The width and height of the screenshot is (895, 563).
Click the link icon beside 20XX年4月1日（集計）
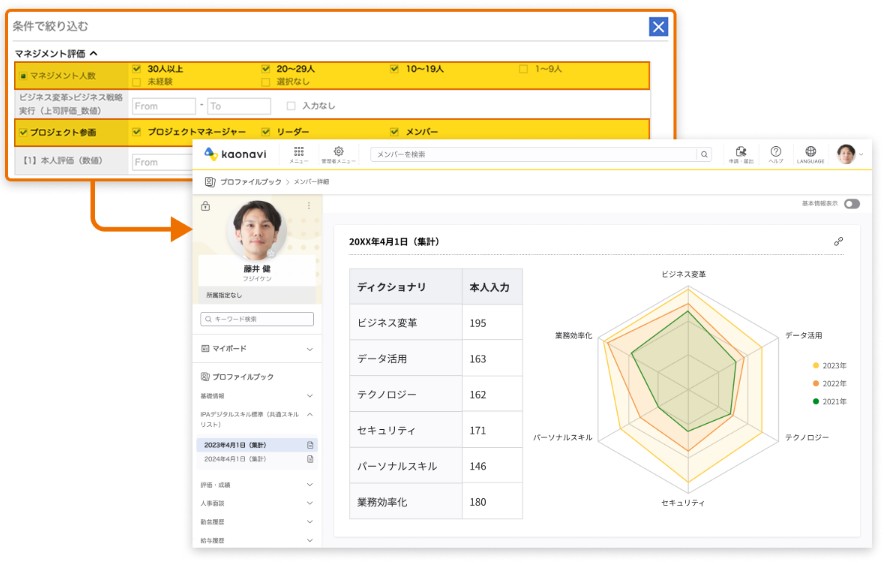tap(838, 242)
